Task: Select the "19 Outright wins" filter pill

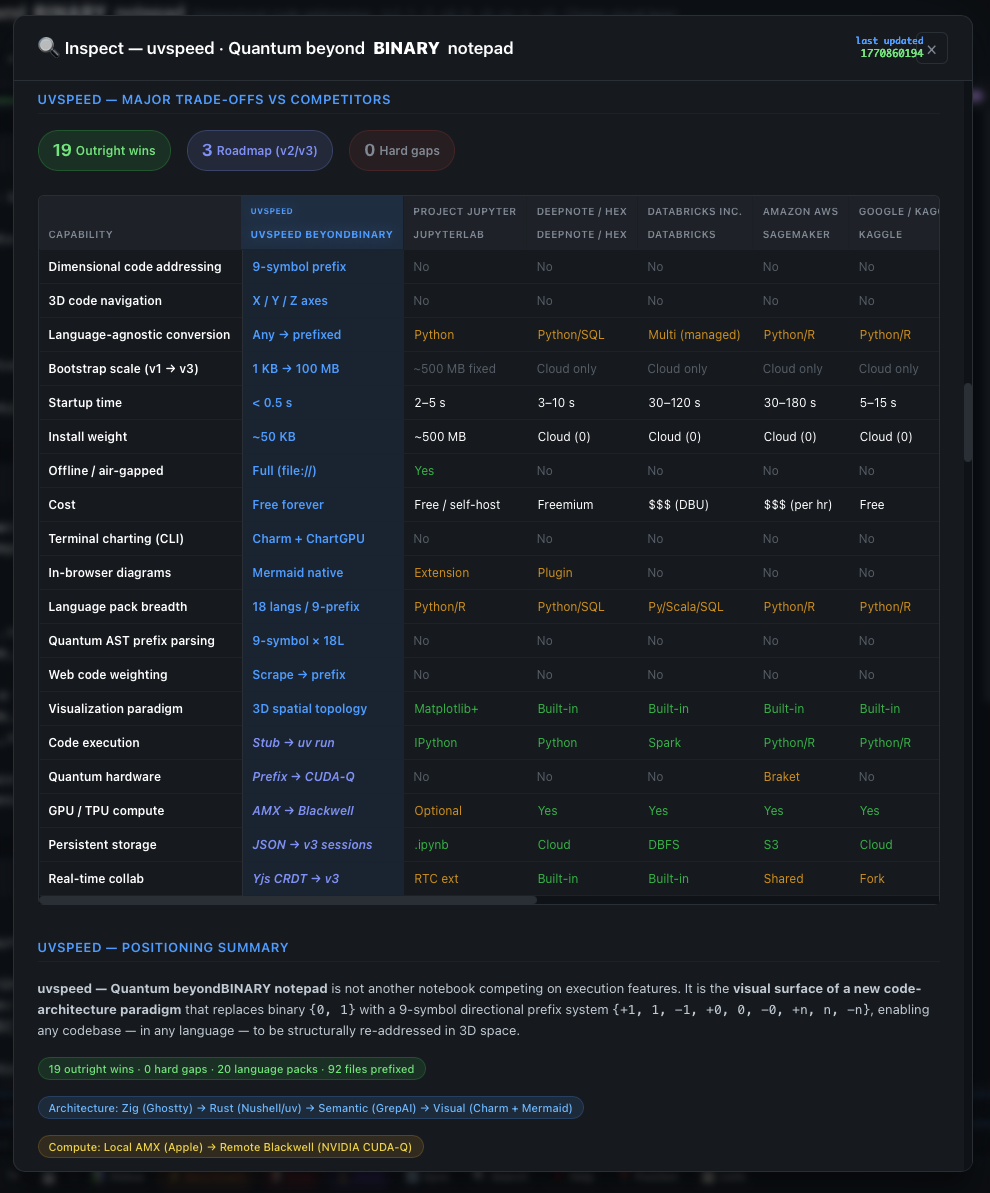Action: [x=104, y=150]
